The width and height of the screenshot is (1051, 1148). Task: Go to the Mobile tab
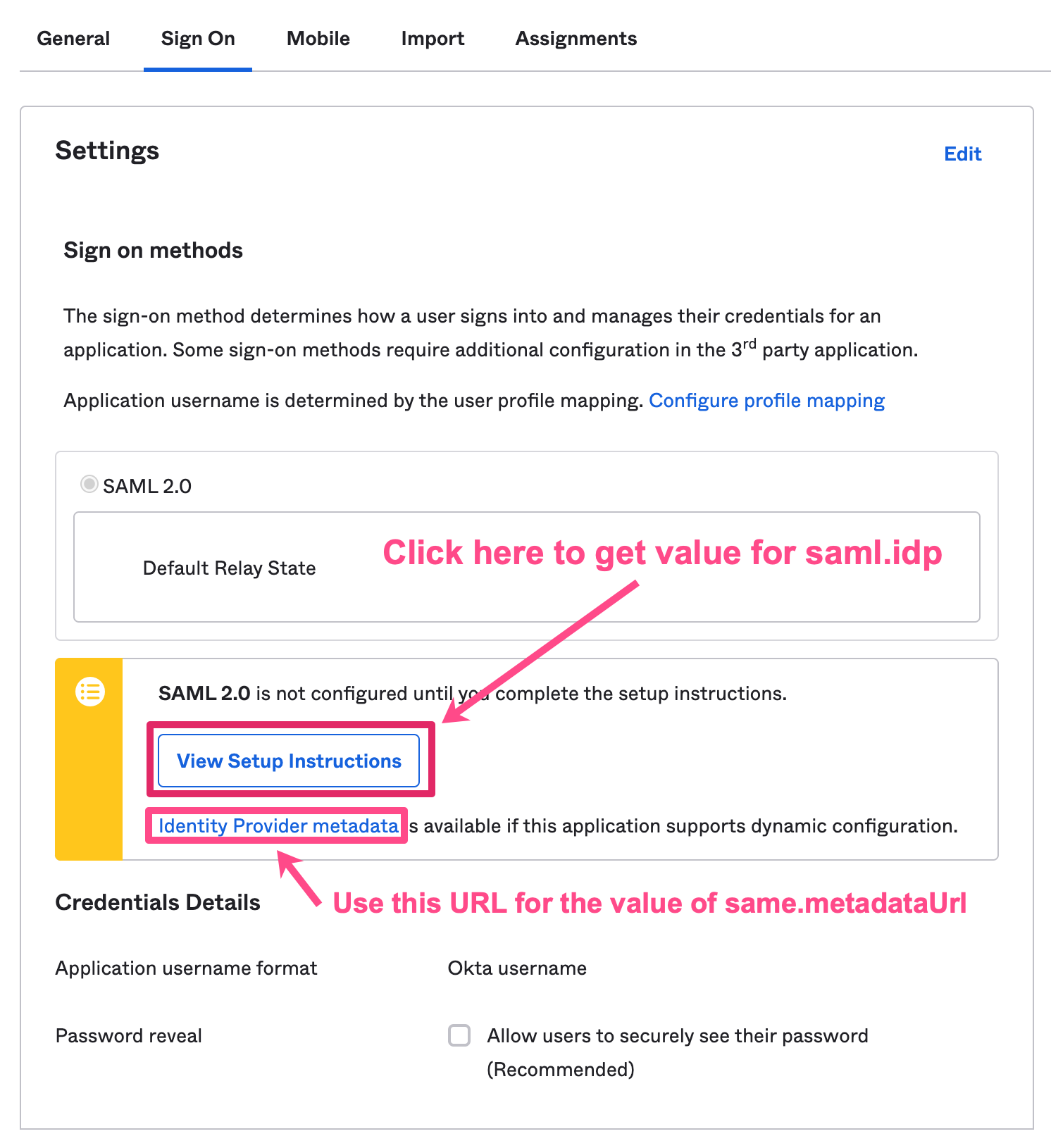318,39
